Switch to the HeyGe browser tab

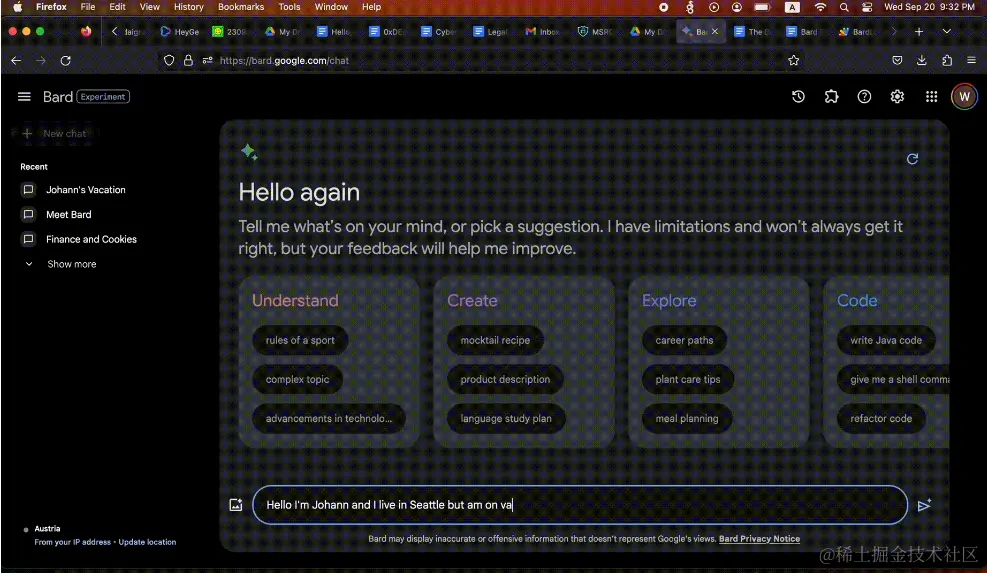pyautogui.click(x=181, y=31)
